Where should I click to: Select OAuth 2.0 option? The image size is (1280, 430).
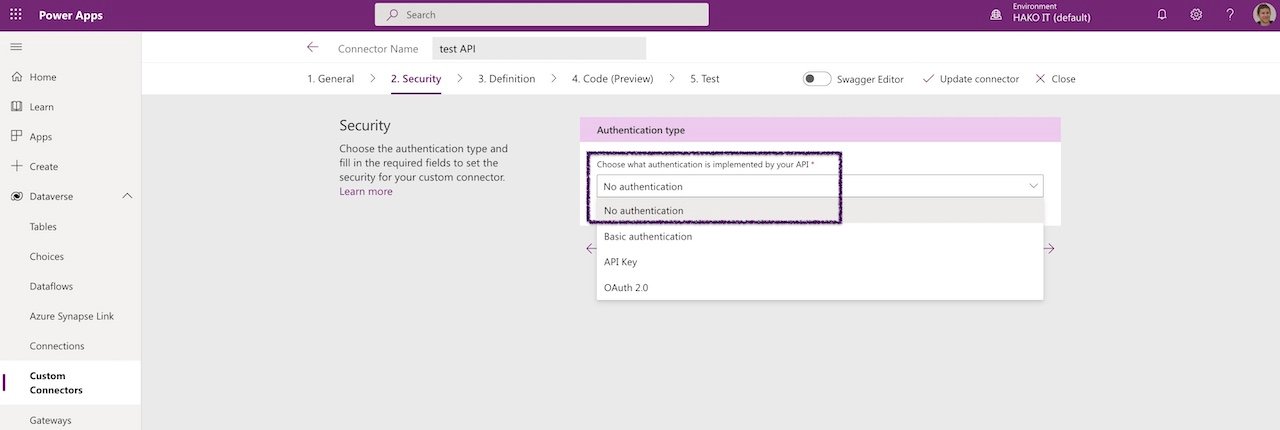point(820,287)
